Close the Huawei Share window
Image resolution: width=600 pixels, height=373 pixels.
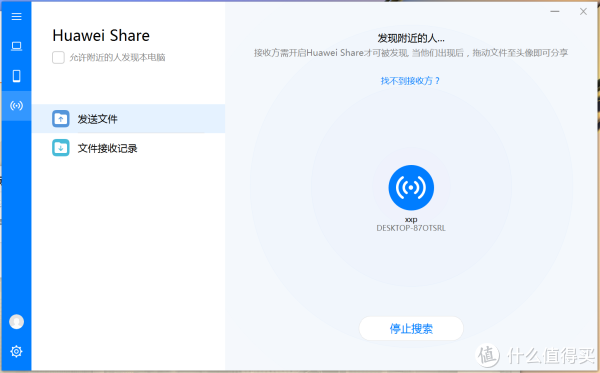point(583,11)
